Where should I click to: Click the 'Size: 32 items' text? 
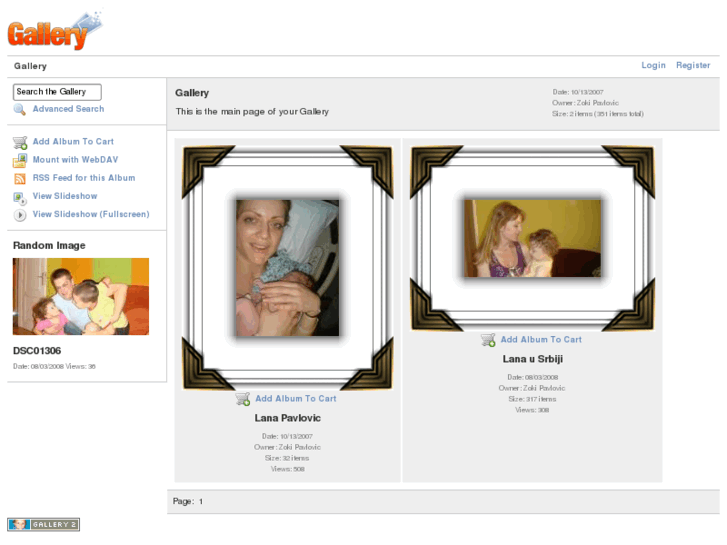coord(287,458)
